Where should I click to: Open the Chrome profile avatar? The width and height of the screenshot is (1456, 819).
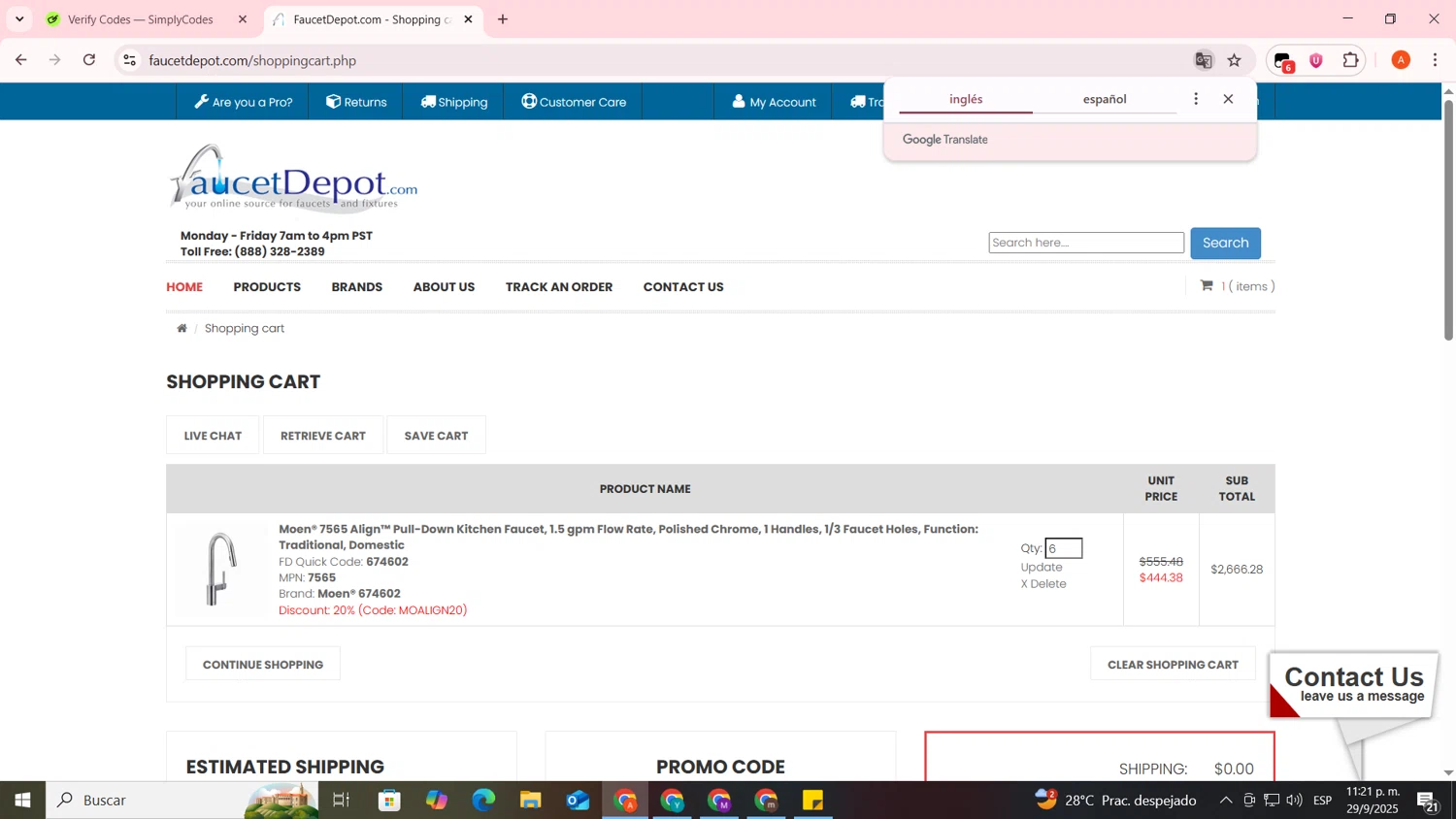point(1401,60)
